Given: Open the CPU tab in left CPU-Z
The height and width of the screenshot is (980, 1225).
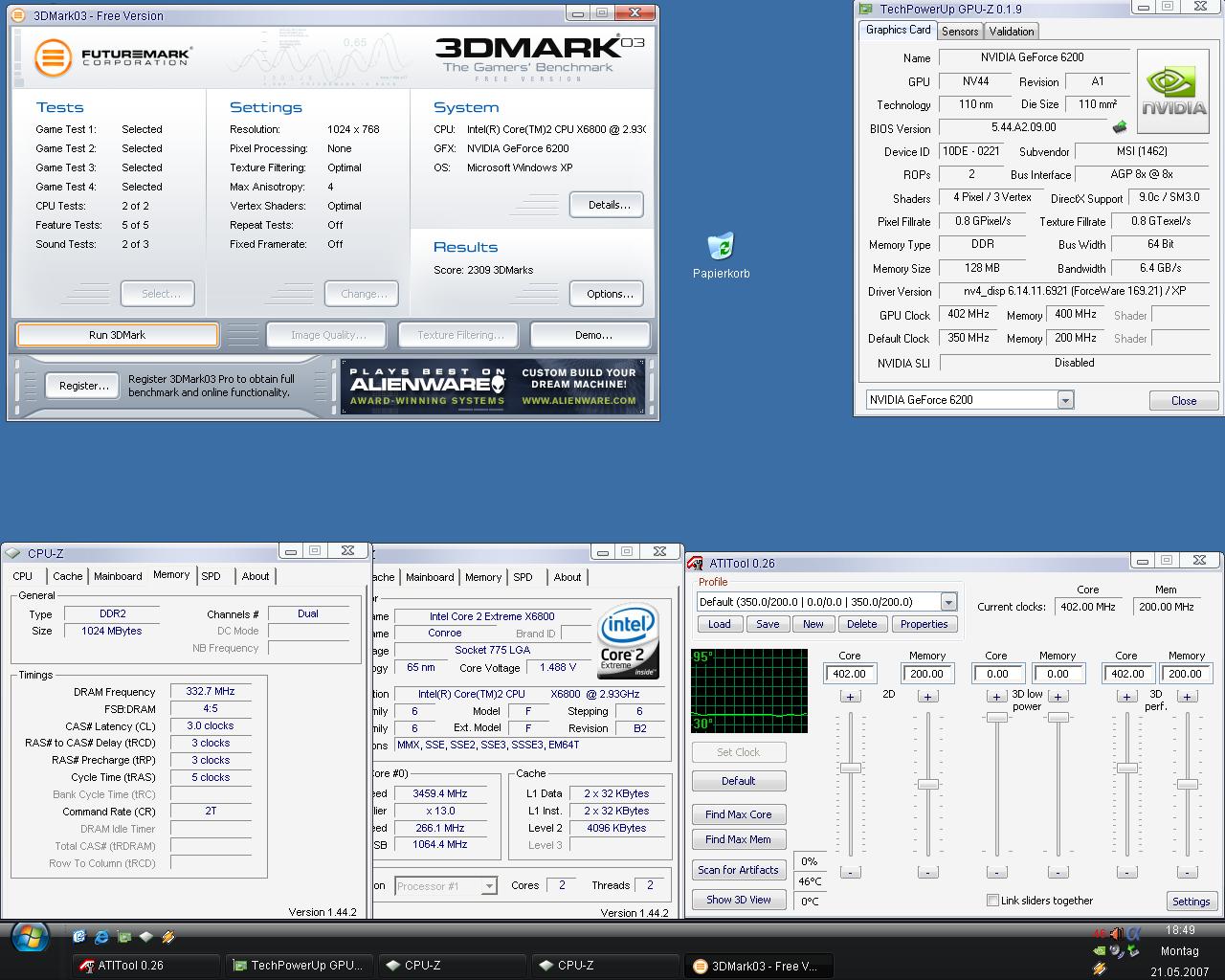Looking at the screenshot, I should click(x=23, y=576).
